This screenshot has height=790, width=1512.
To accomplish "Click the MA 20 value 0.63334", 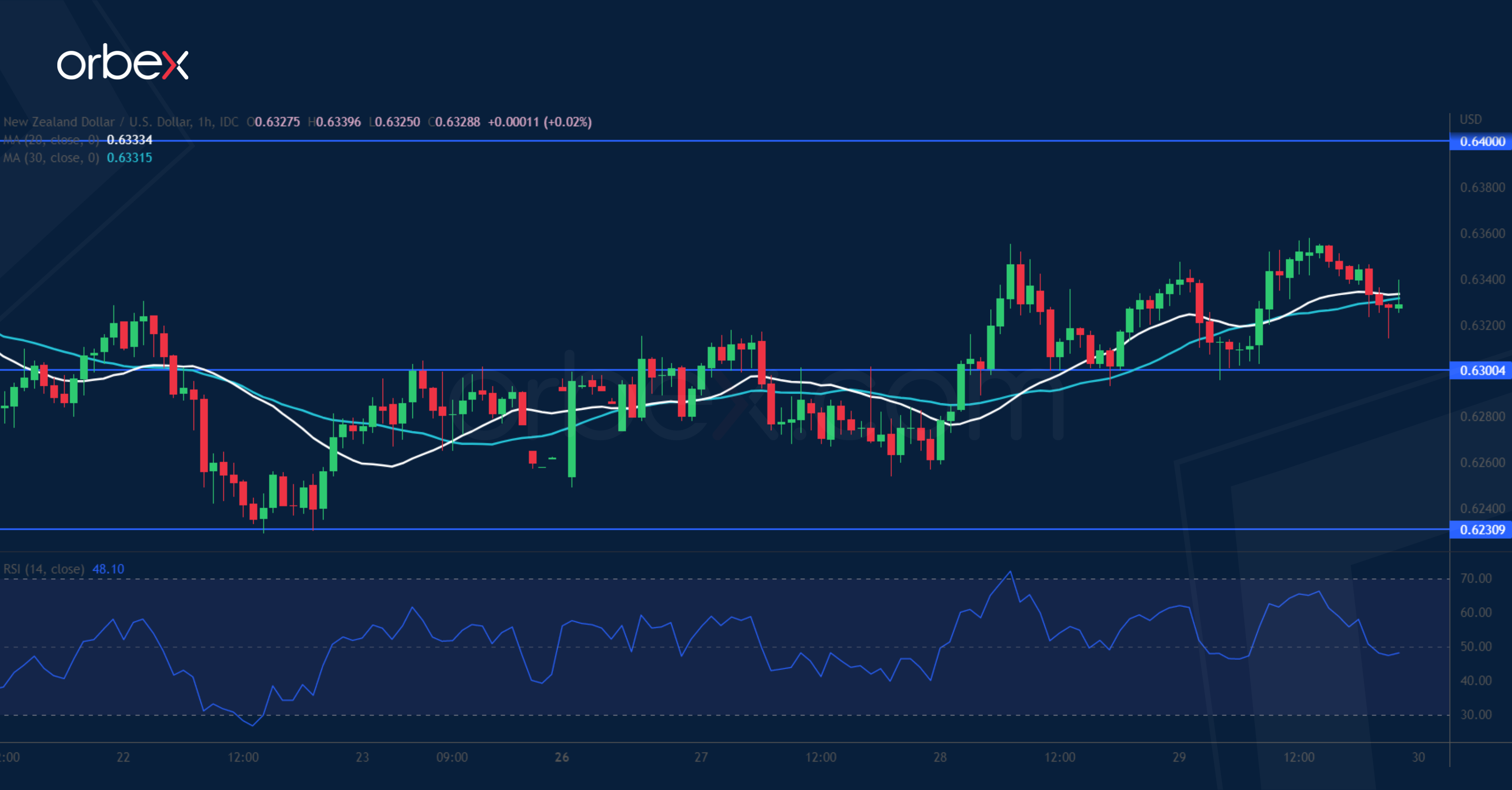I will click(129, 140).
